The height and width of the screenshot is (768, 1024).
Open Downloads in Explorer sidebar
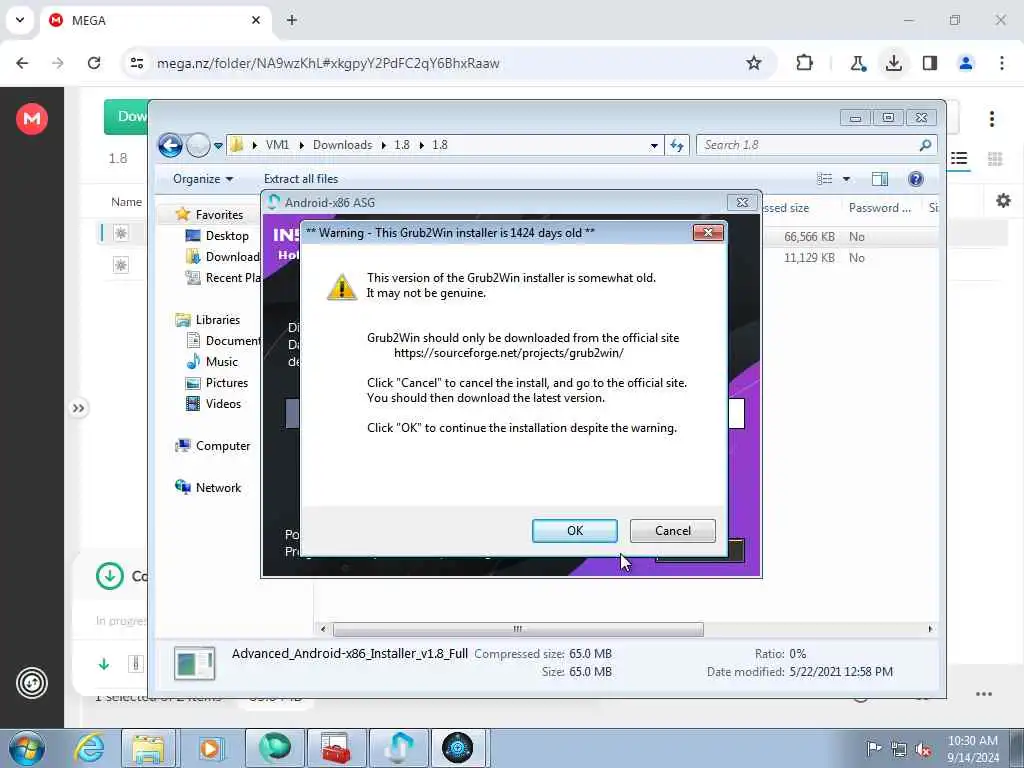tap(223, 257)
